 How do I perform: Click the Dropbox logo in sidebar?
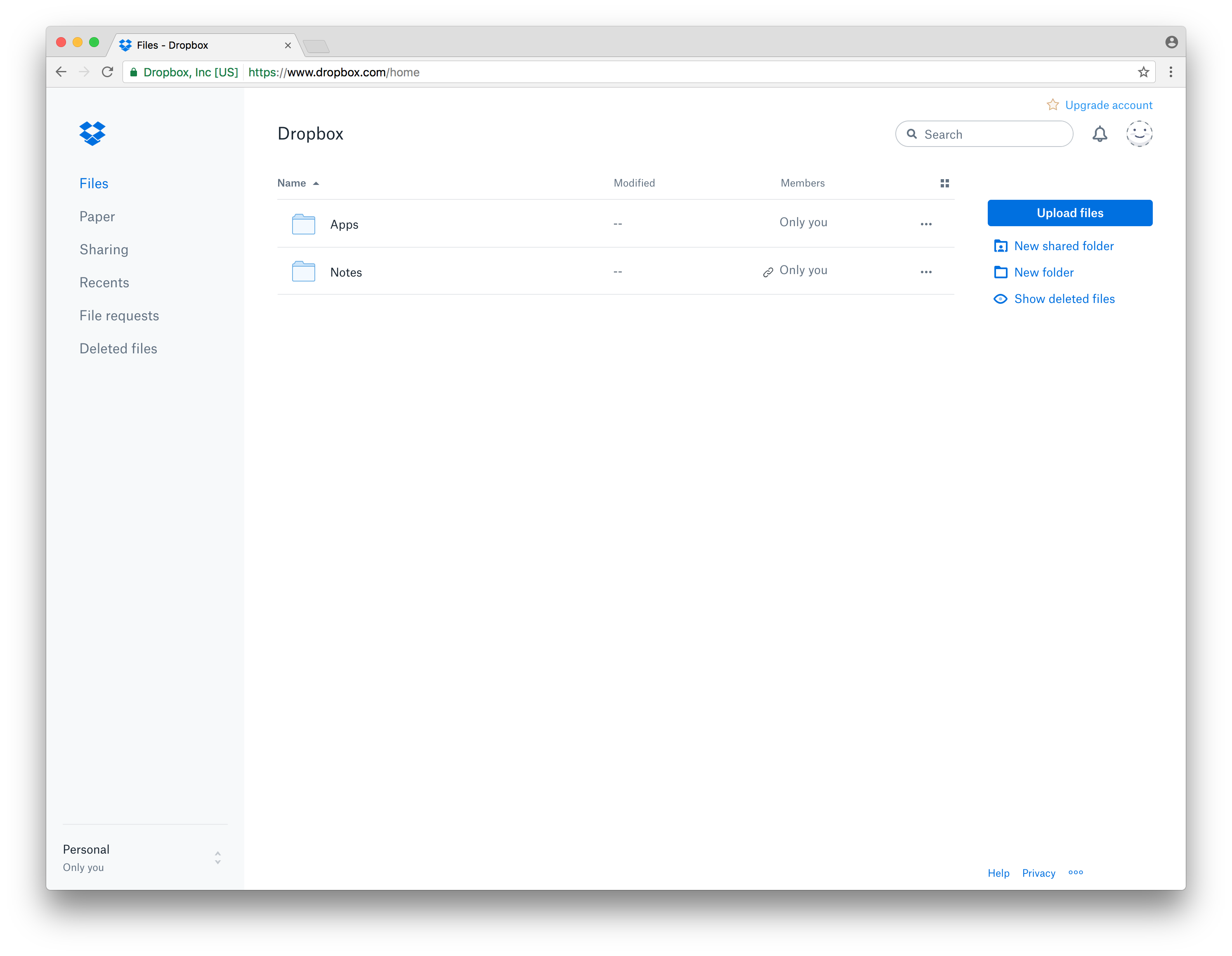92,133
